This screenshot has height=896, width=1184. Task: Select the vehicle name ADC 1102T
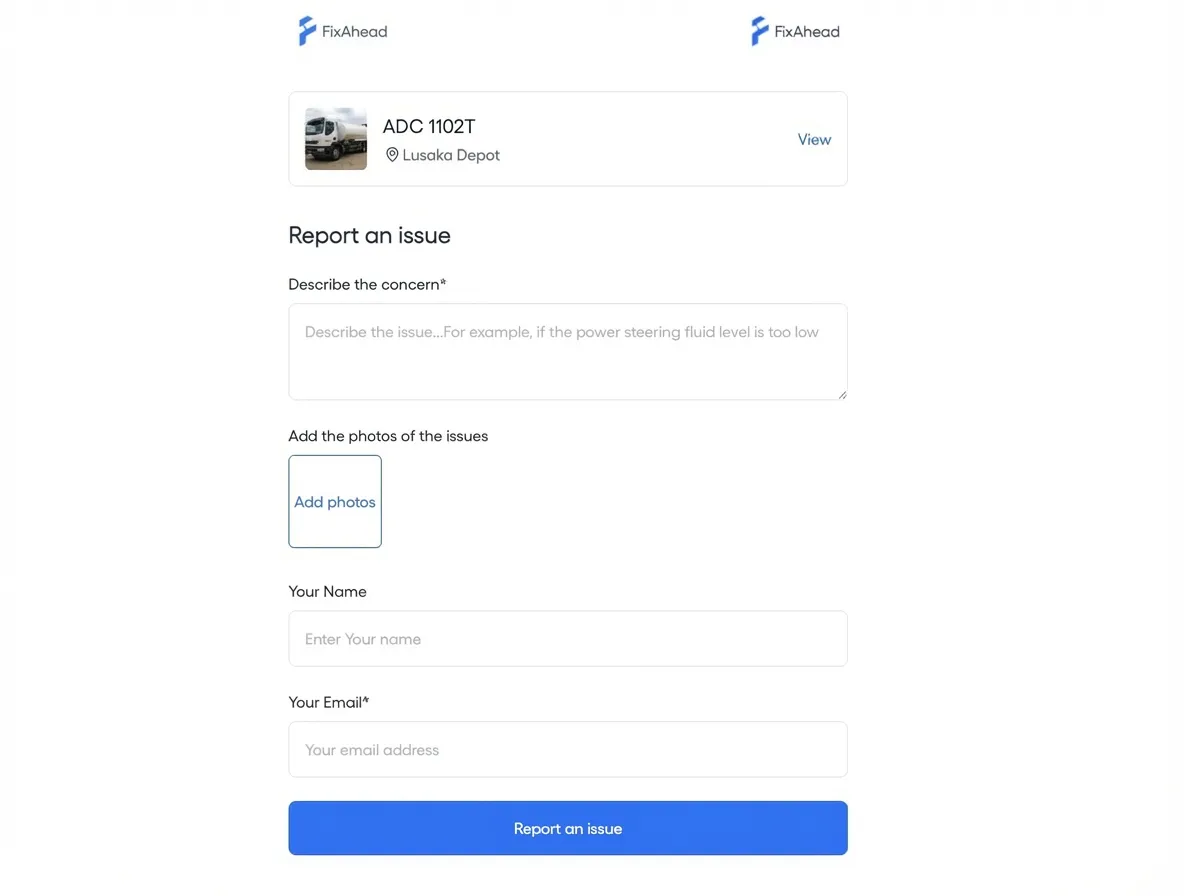pyautogui.click(x=428, y=126)
